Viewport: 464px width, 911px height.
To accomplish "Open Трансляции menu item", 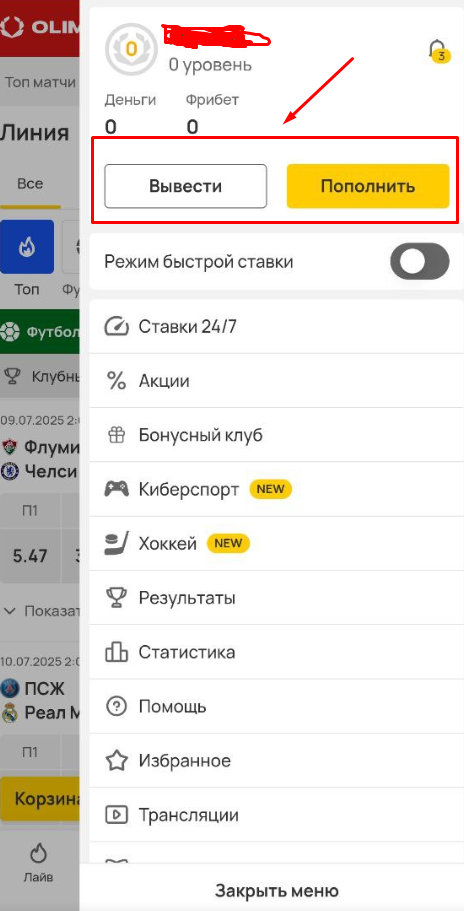I will tap(276, 815).
